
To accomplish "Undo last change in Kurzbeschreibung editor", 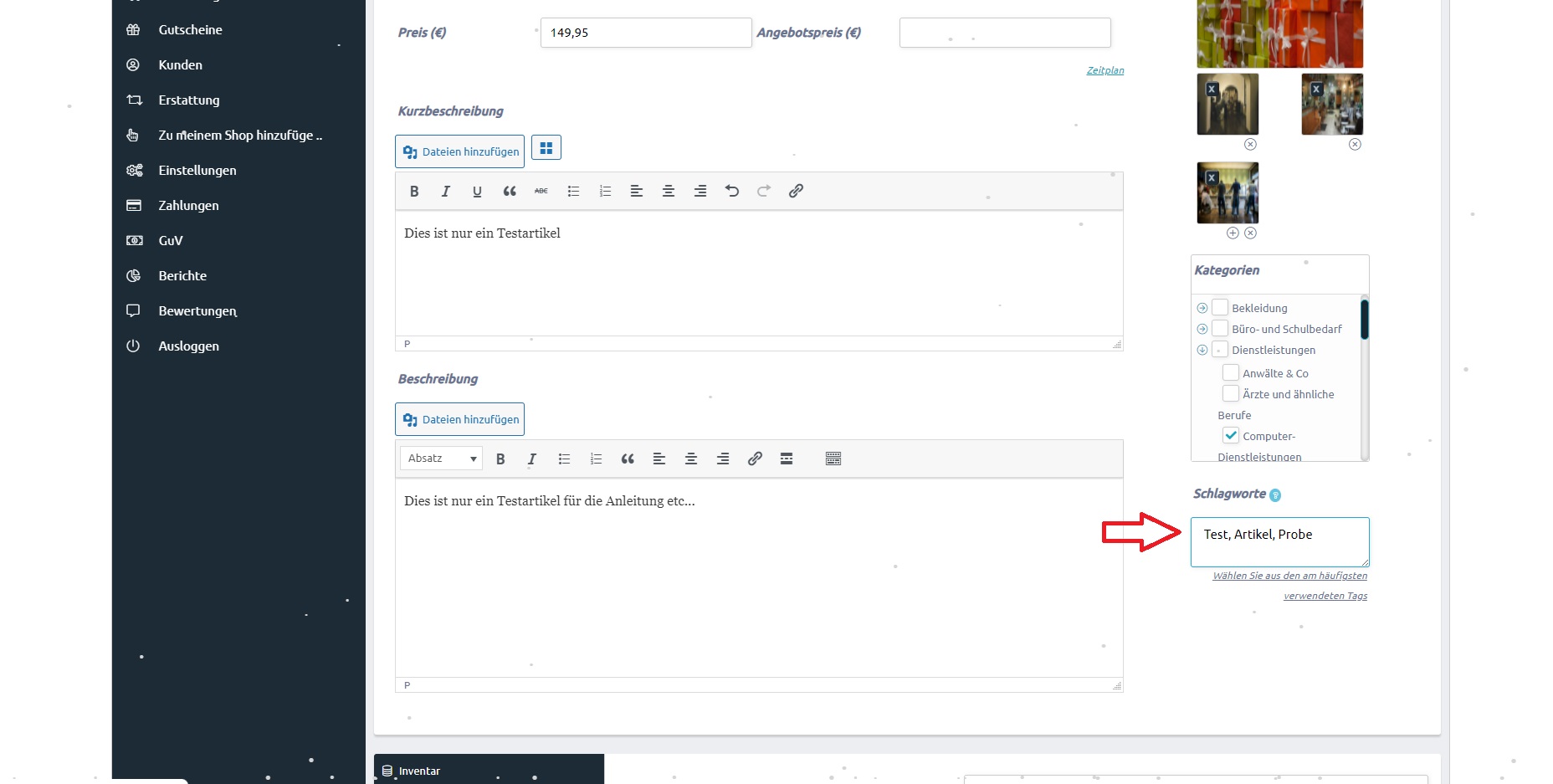I will [732, 191].
